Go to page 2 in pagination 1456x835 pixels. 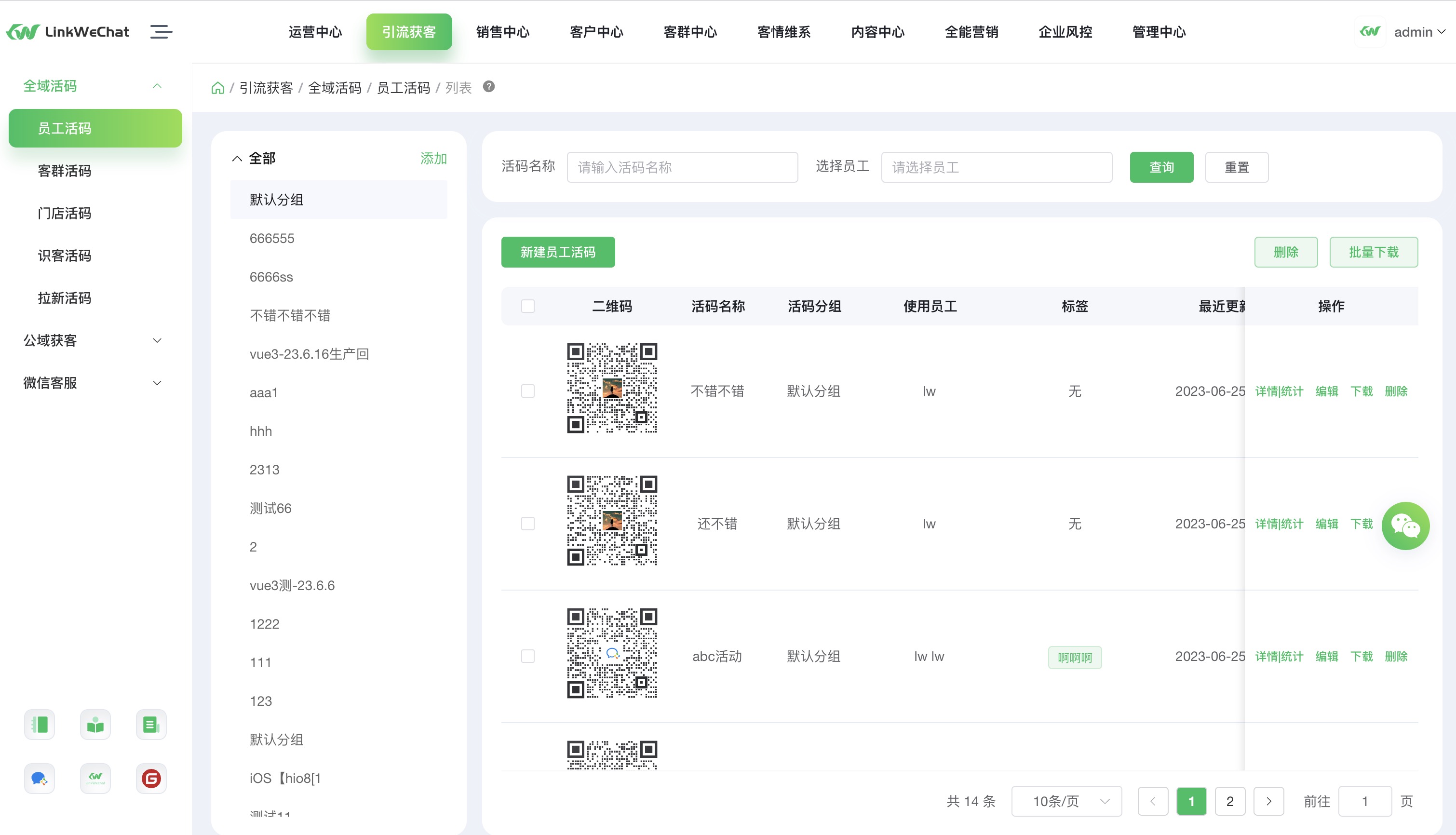[x=1229, y=801]
